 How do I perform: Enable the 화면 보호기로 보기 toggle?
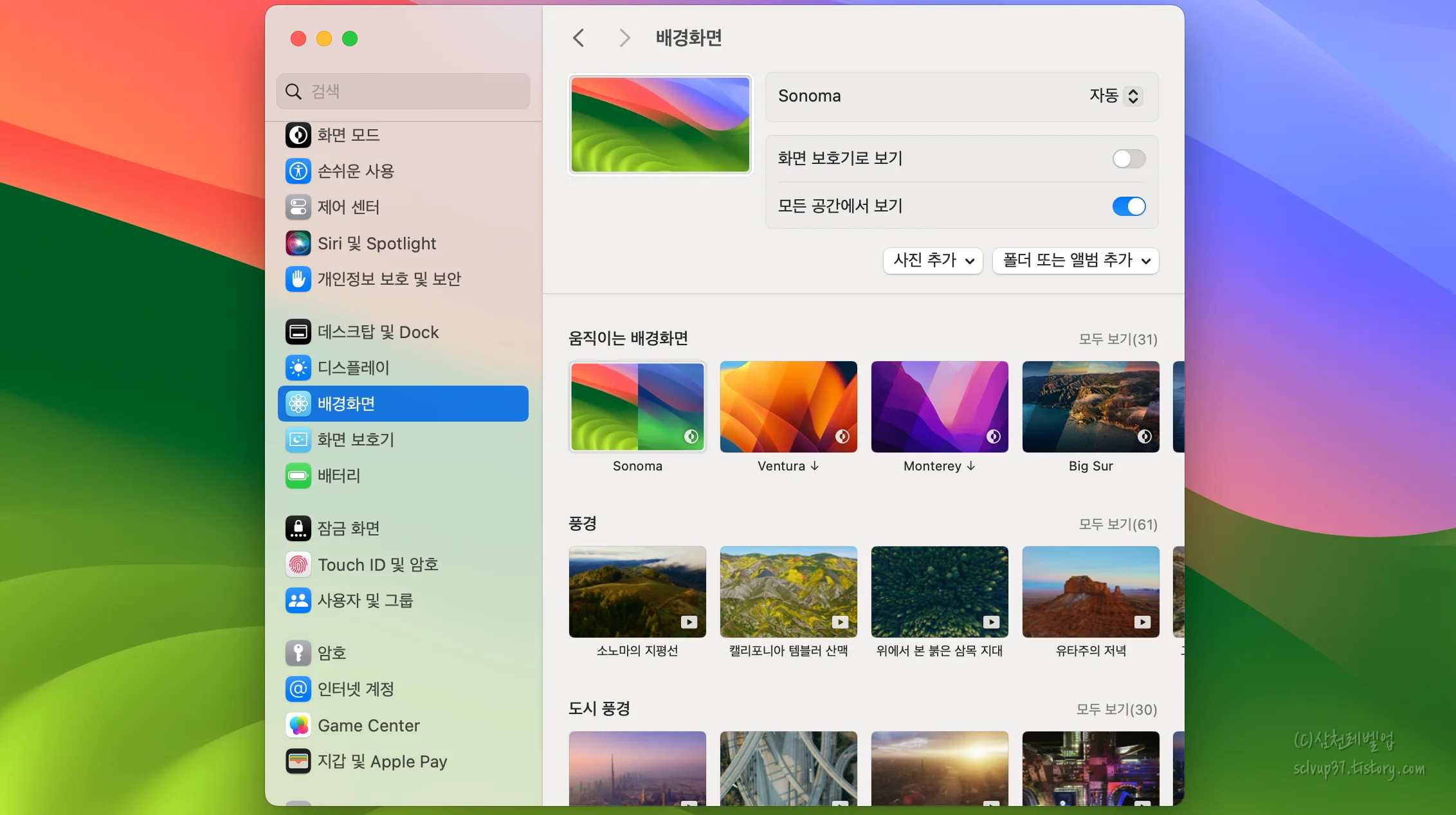pyautogui.click(x=1129, y=159)
